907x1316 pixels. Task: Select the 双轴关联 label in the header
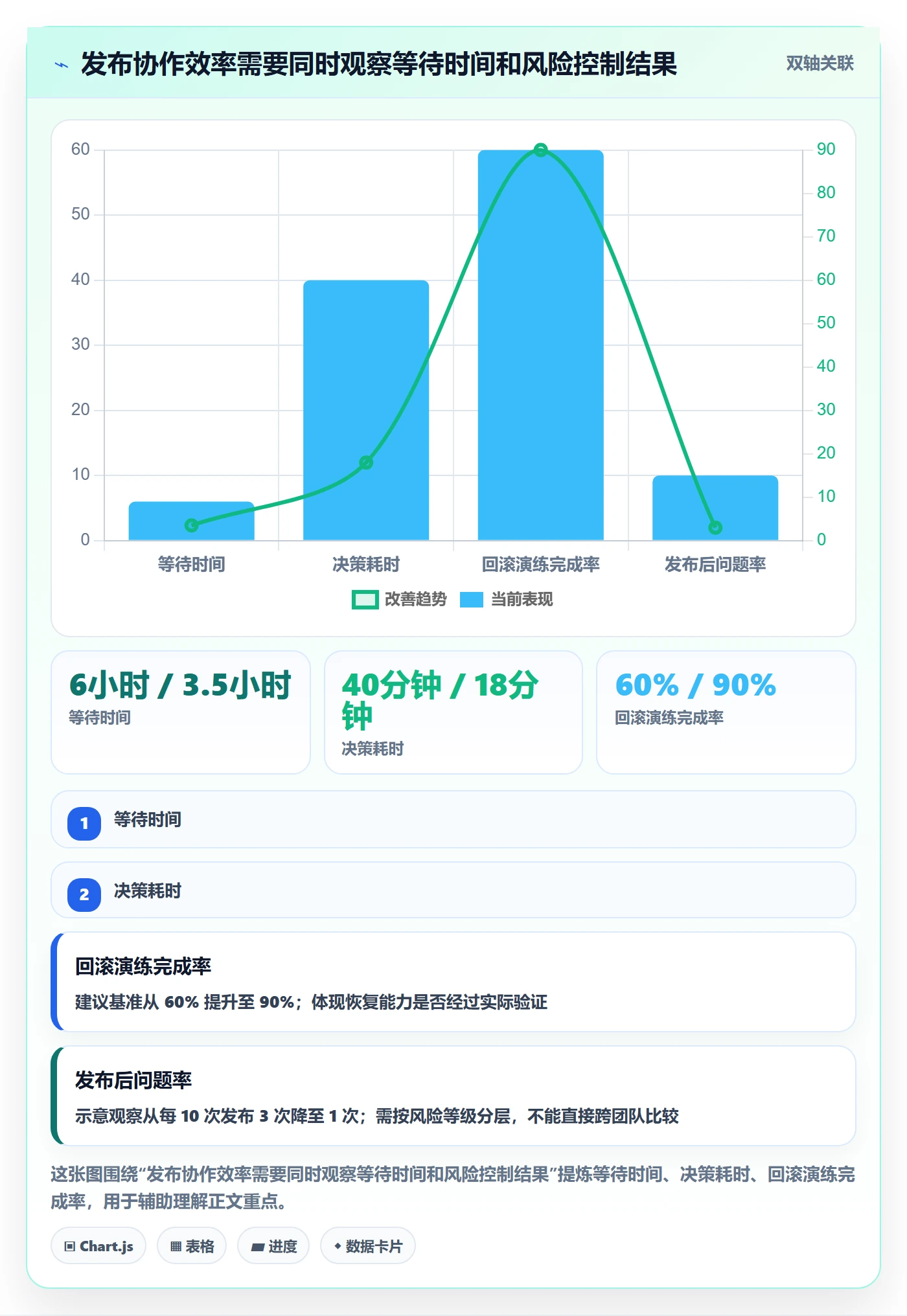click(x=820, y=63)
